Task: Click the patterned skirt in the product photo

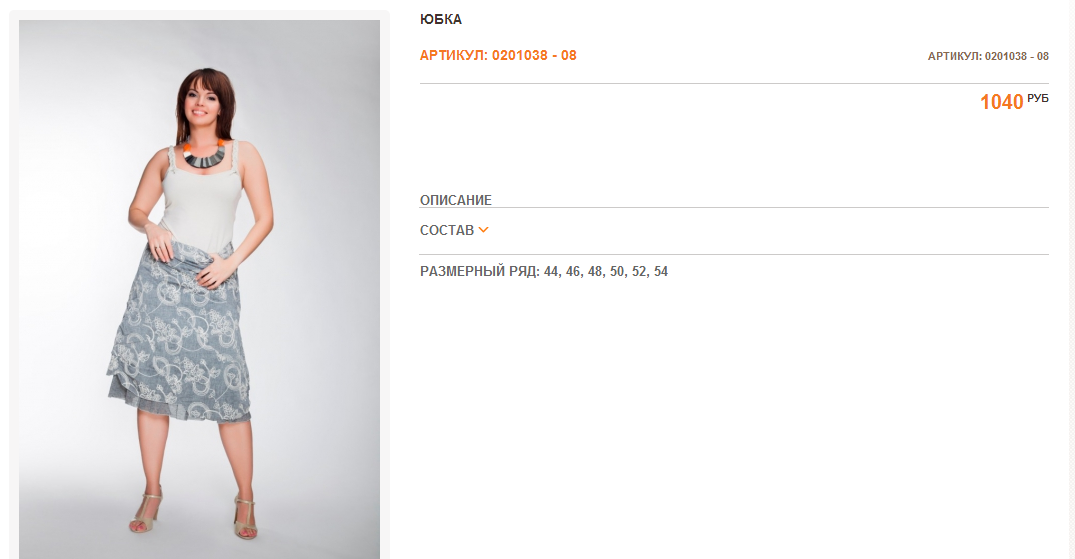Action: [180, 336]
